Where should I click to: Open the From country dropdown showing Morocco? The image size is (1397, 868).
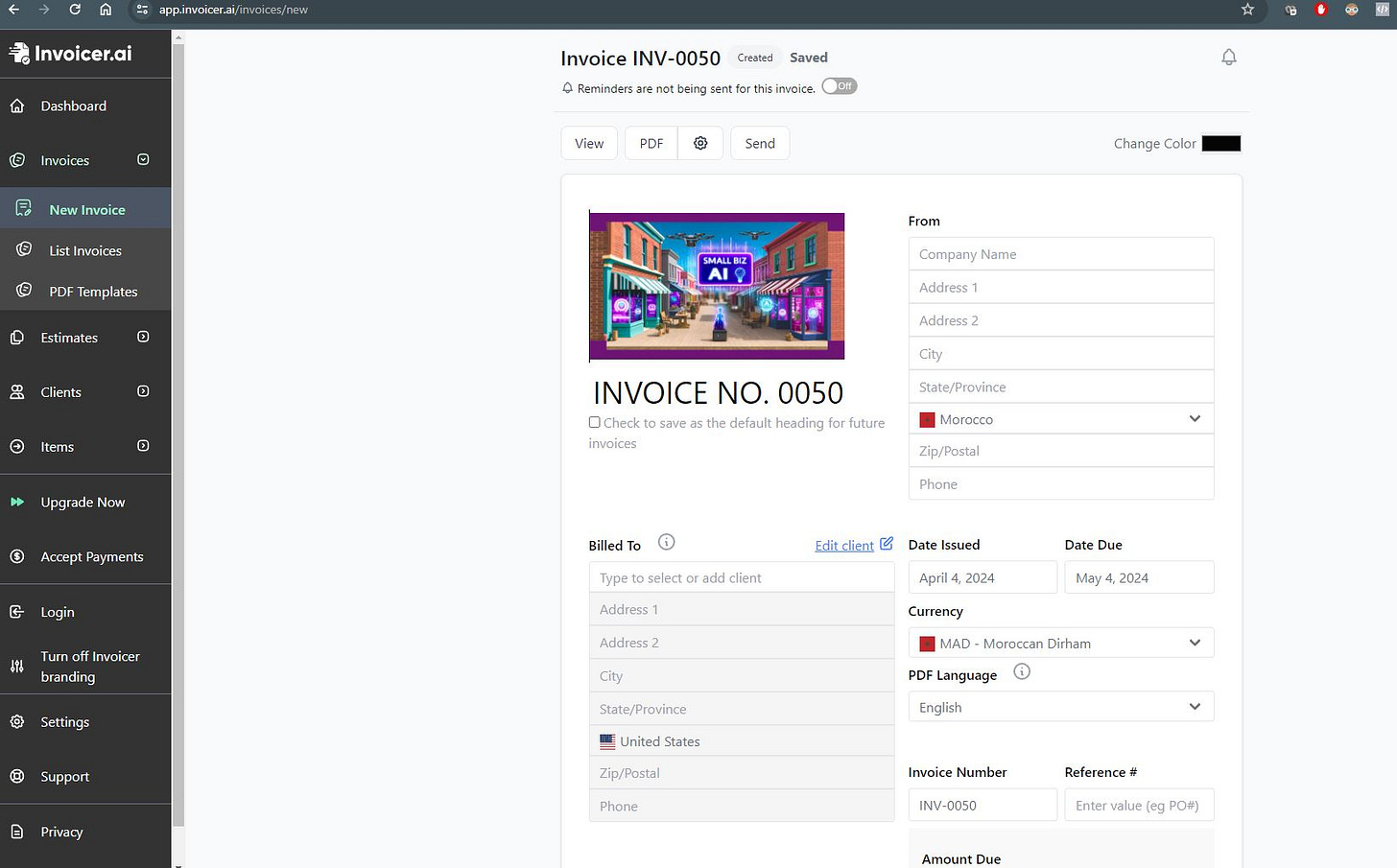(1061, 419)
